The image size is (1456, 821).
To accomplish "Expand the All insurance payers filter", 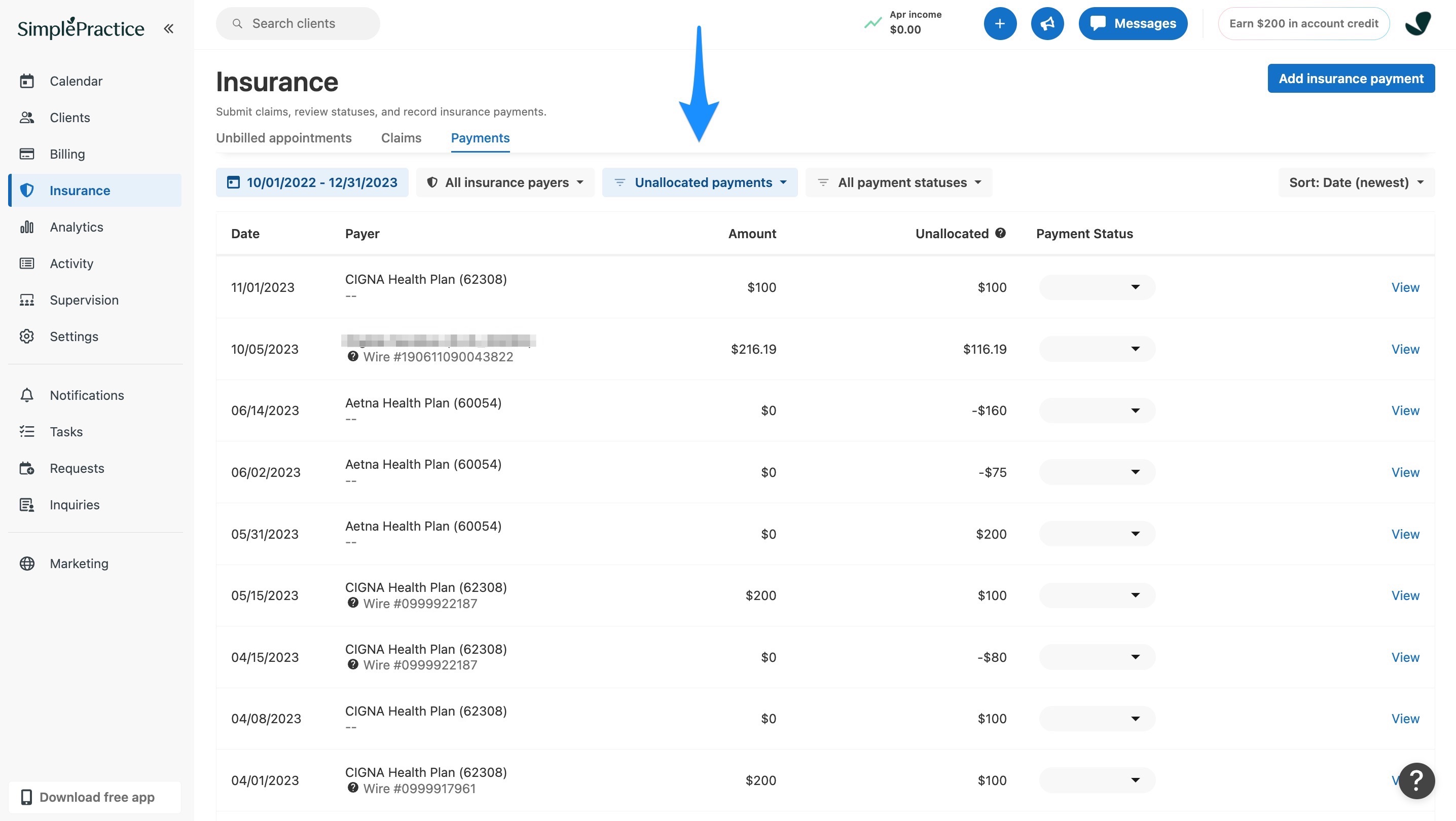I will pyautogui.click(x=505, y=182).
